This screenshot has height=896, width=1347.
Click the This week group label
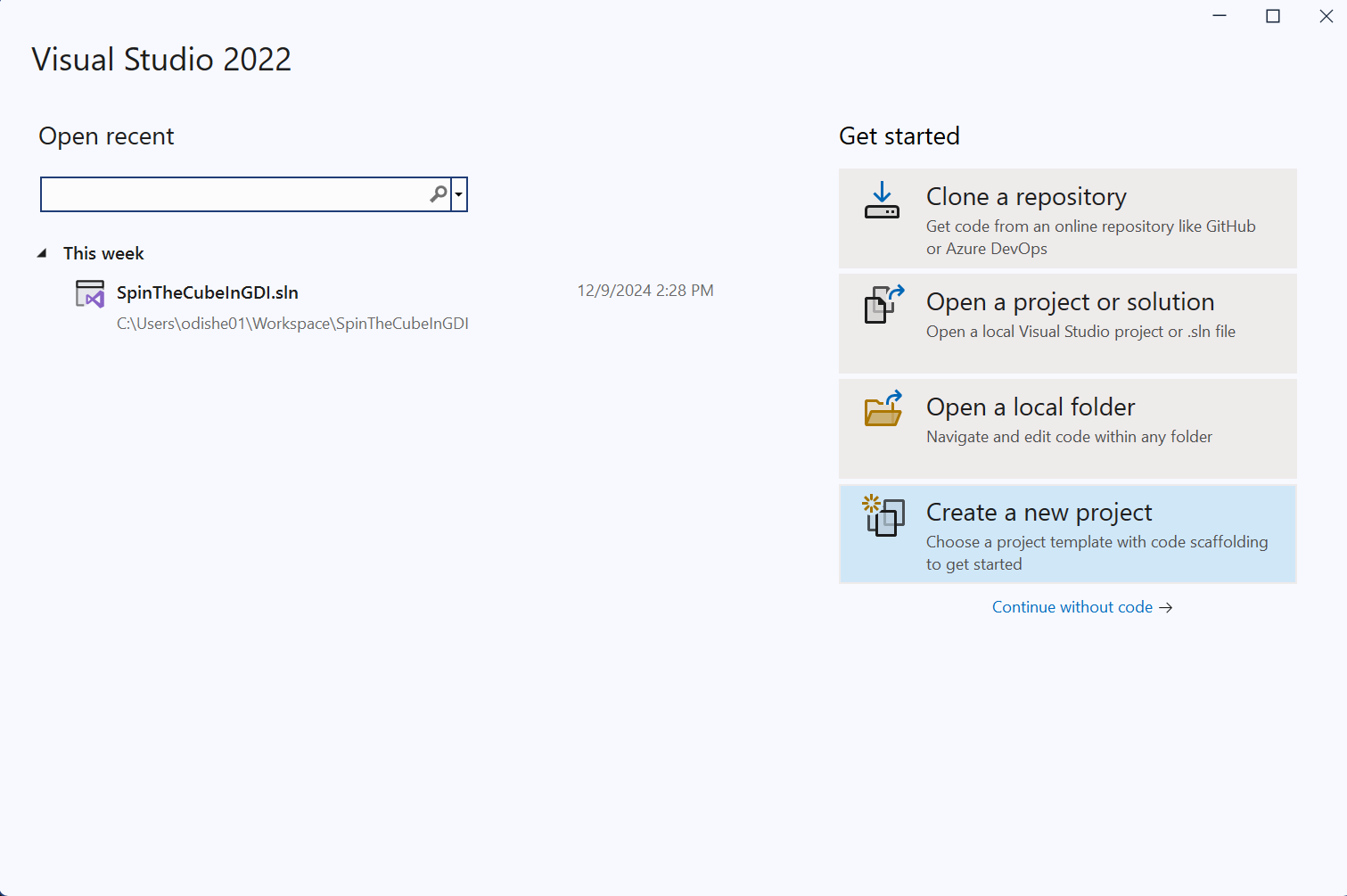click(103, 253)
